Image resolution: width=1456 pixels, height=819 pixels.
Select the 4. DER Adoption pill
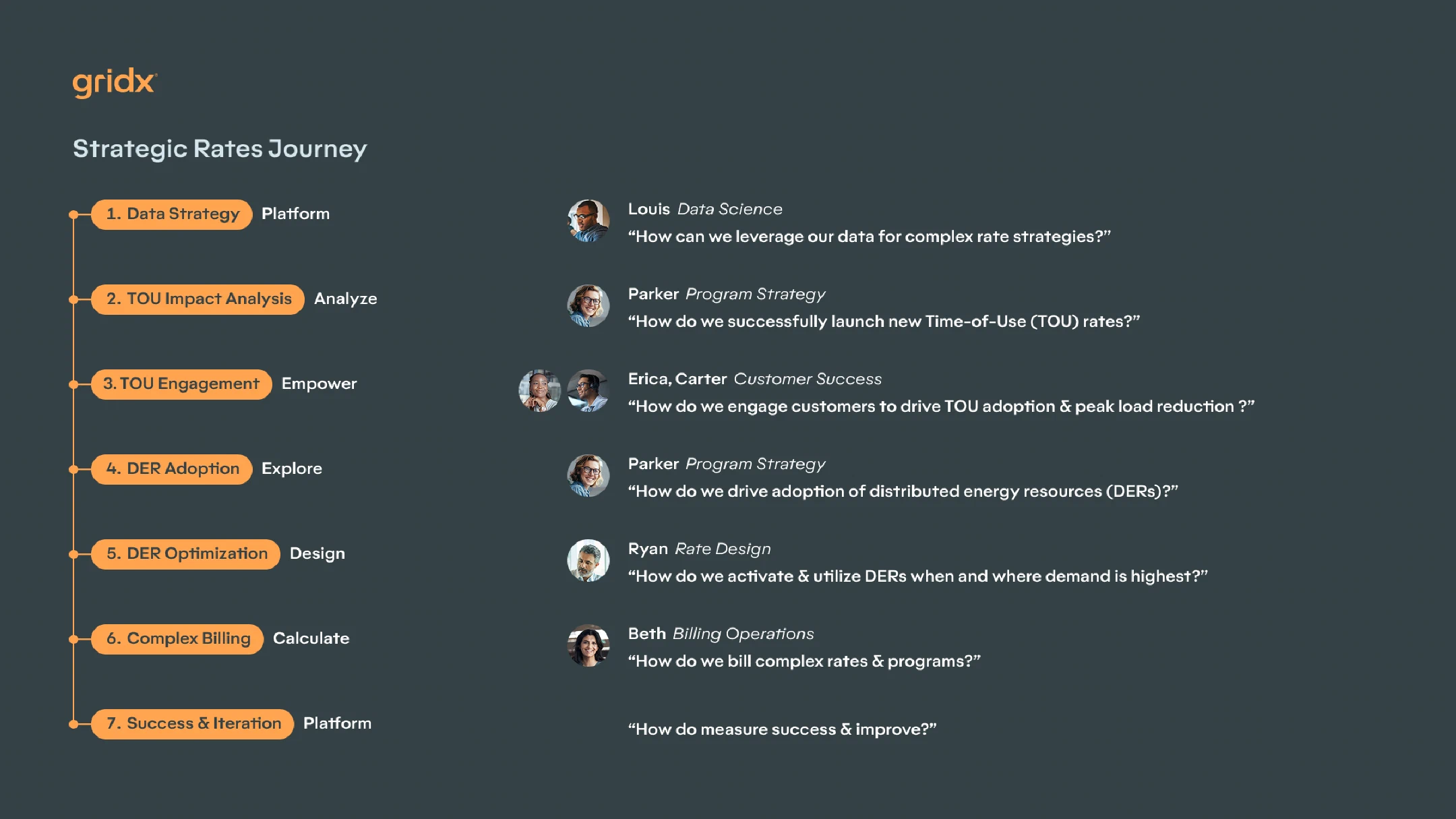172,469
